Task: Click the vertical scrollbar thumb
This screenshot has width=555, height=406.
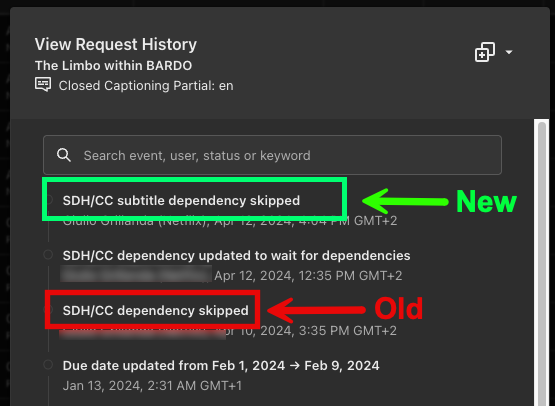Action: tap(542, 263)
